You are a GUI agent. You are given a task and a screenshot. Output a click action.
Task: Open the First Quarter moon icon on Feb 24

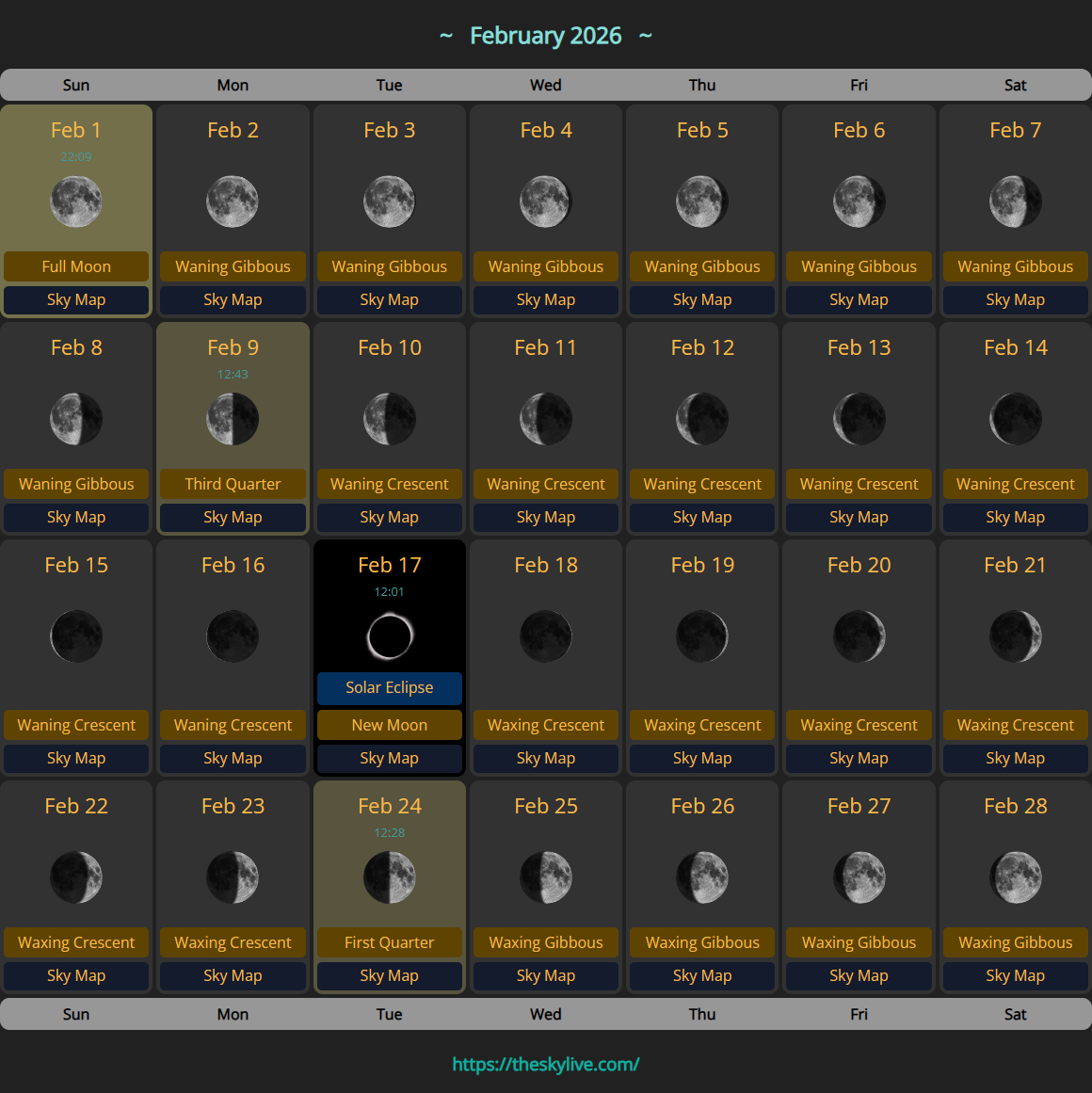click(389, 876)
